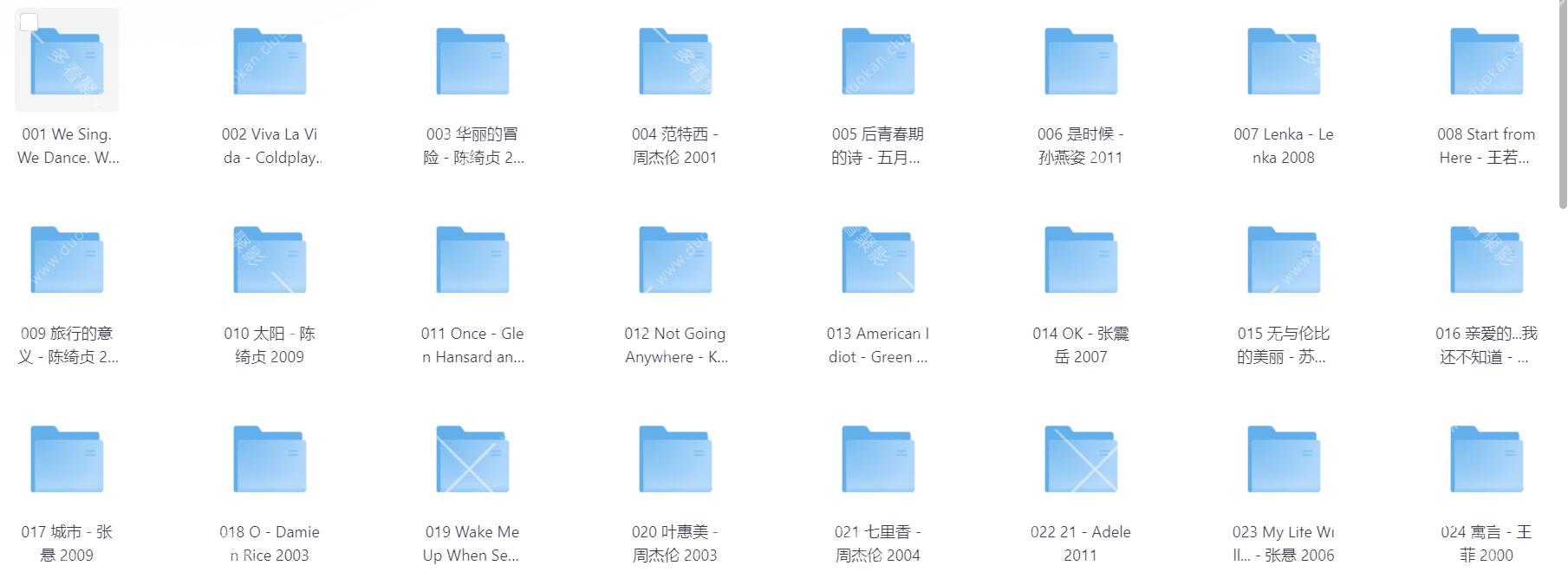Click the vertical scrollbar on the right
The width and height of the screenshot is (1568, 572).
pos(1562,104)
